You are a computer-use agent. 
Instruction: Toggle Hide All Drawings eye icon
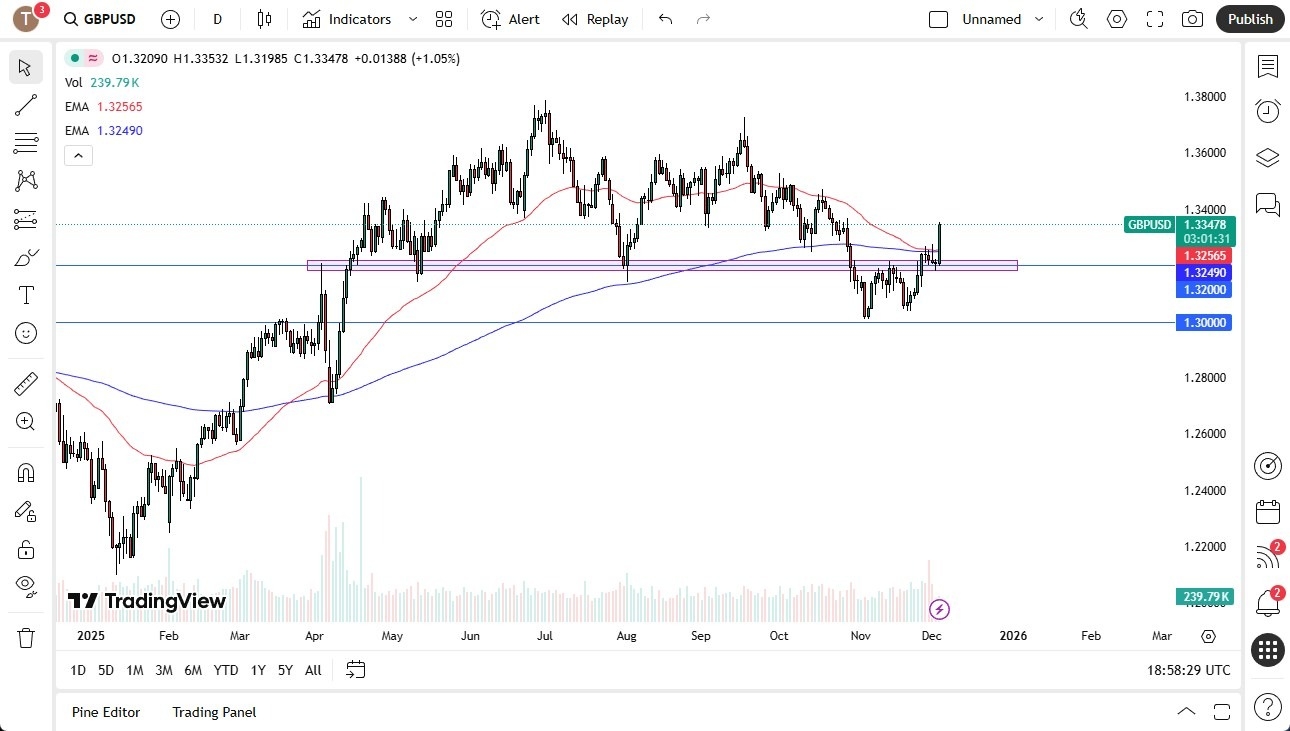[26, 587]
